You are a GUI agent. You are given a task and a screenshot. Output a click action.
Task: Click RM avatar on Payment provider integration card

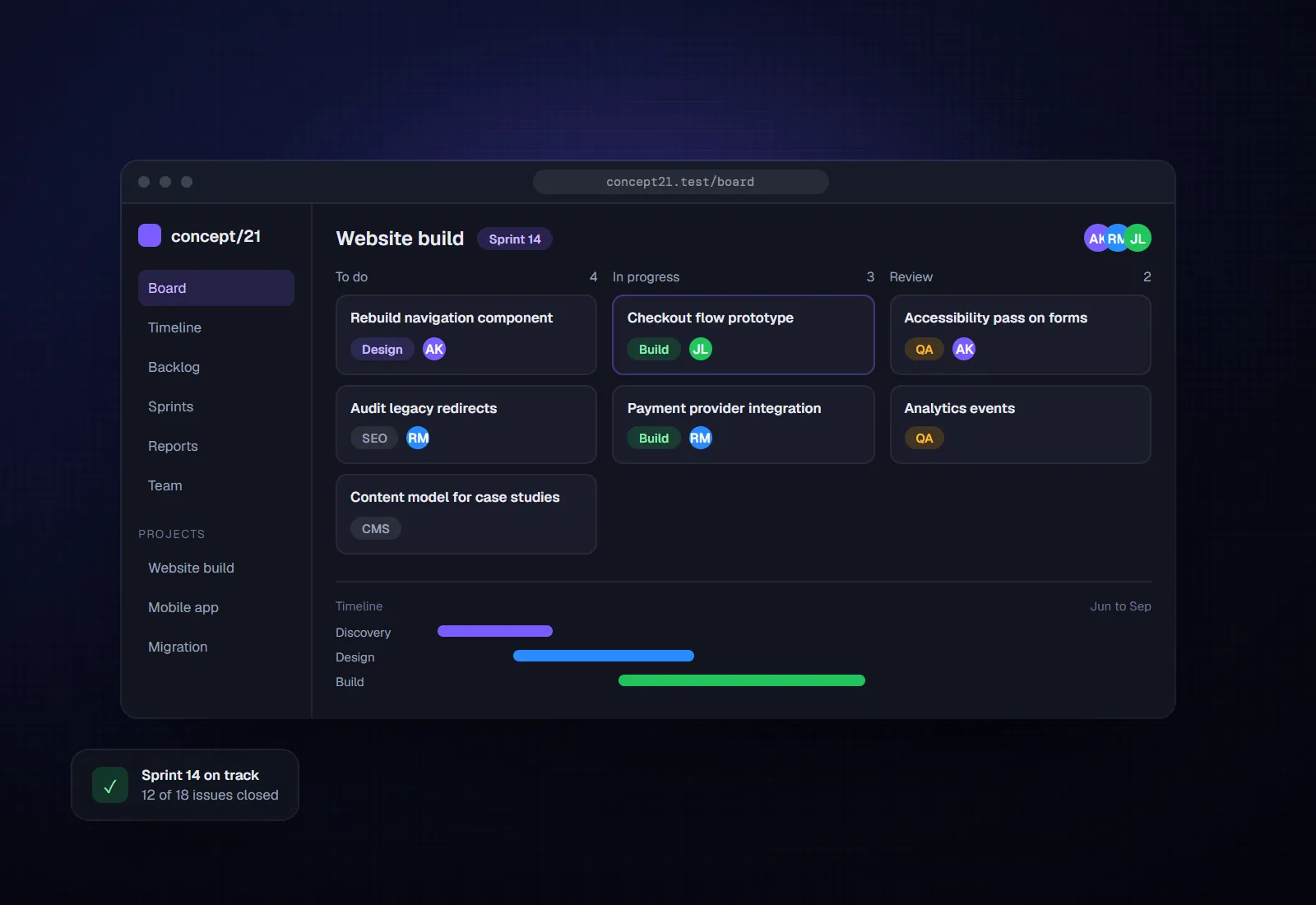(x=701, y=438)
